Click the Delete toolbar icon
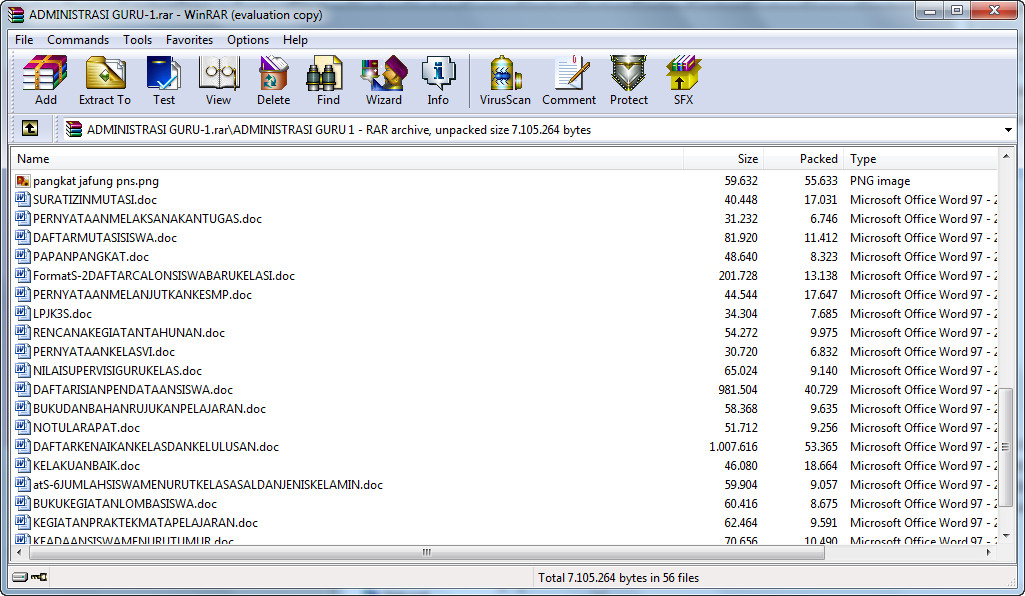Screen dimensions: 1025x596 [273, 80]
